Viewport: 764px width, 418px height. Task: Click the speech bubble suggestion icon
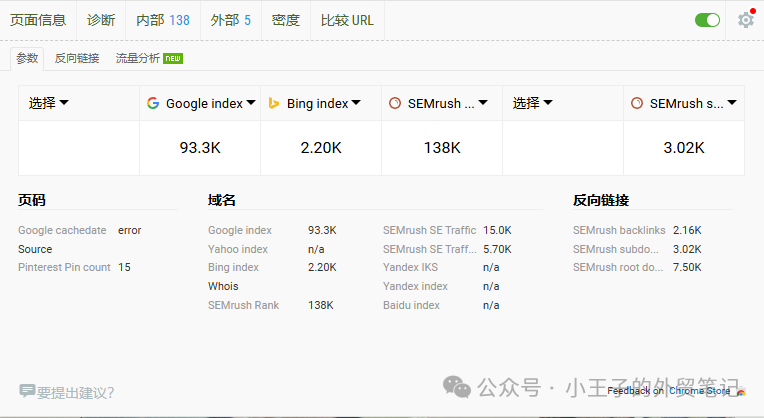[27, 391]
